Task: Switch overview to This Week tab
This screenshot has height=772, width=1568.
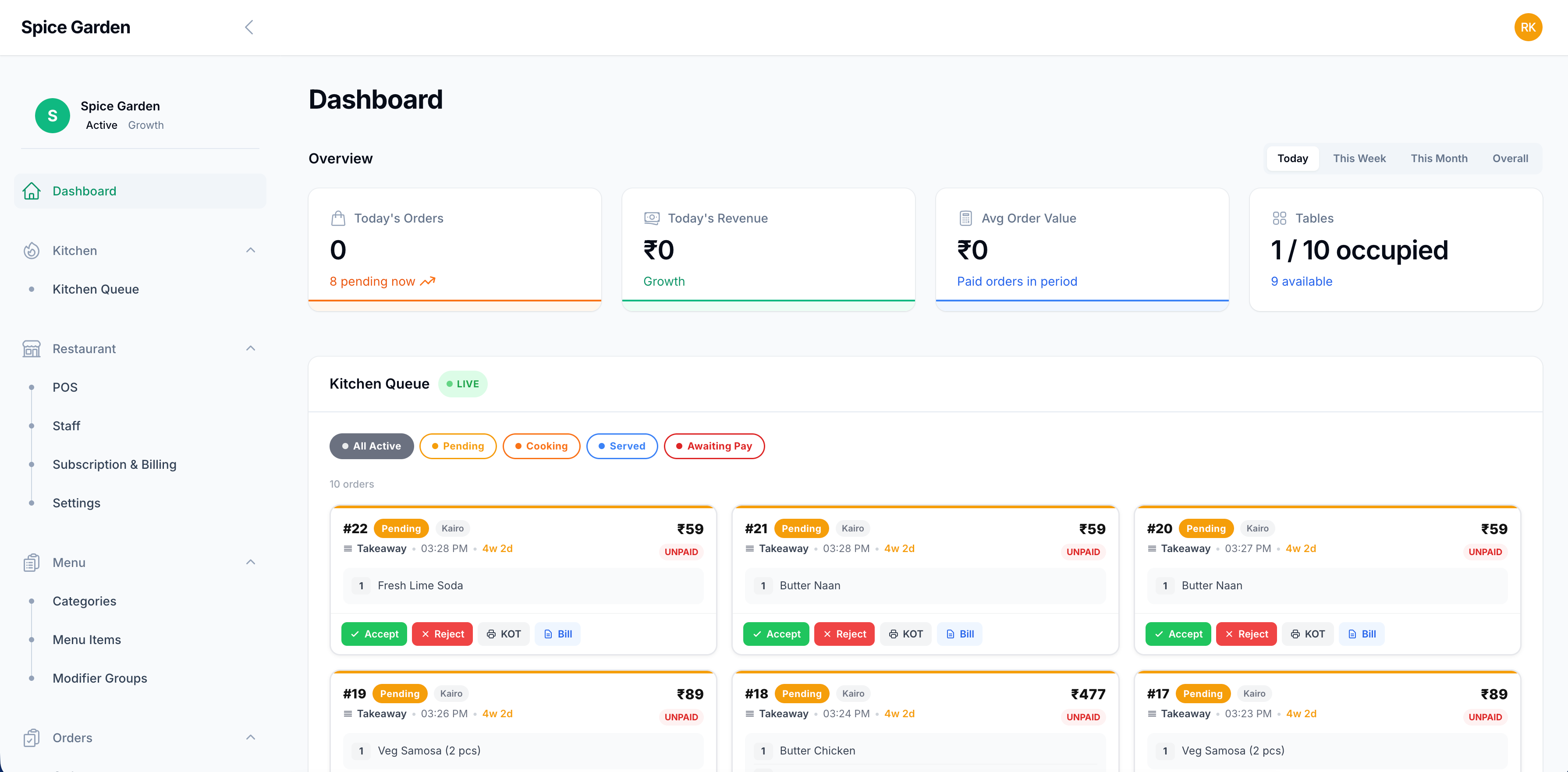Action: pos(1360,158)
